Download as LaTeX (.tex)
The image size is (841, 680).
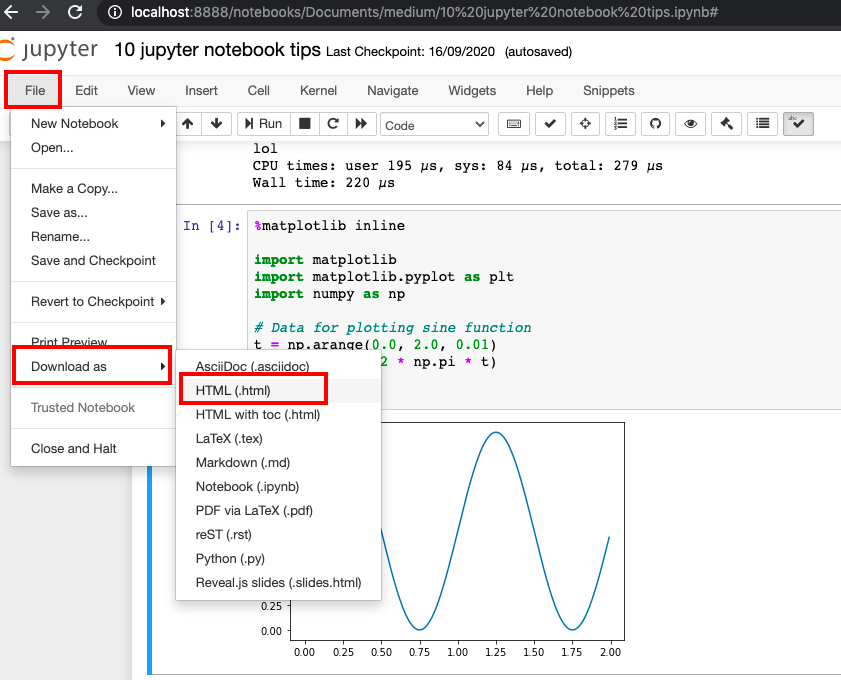[278, 439]
